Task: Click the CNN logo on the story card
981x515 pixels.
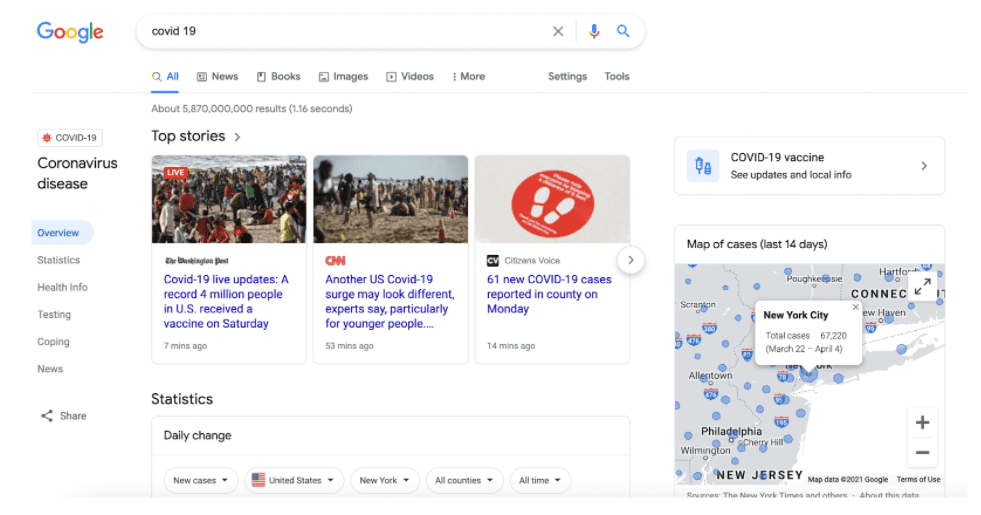Action: pos(335,260)
